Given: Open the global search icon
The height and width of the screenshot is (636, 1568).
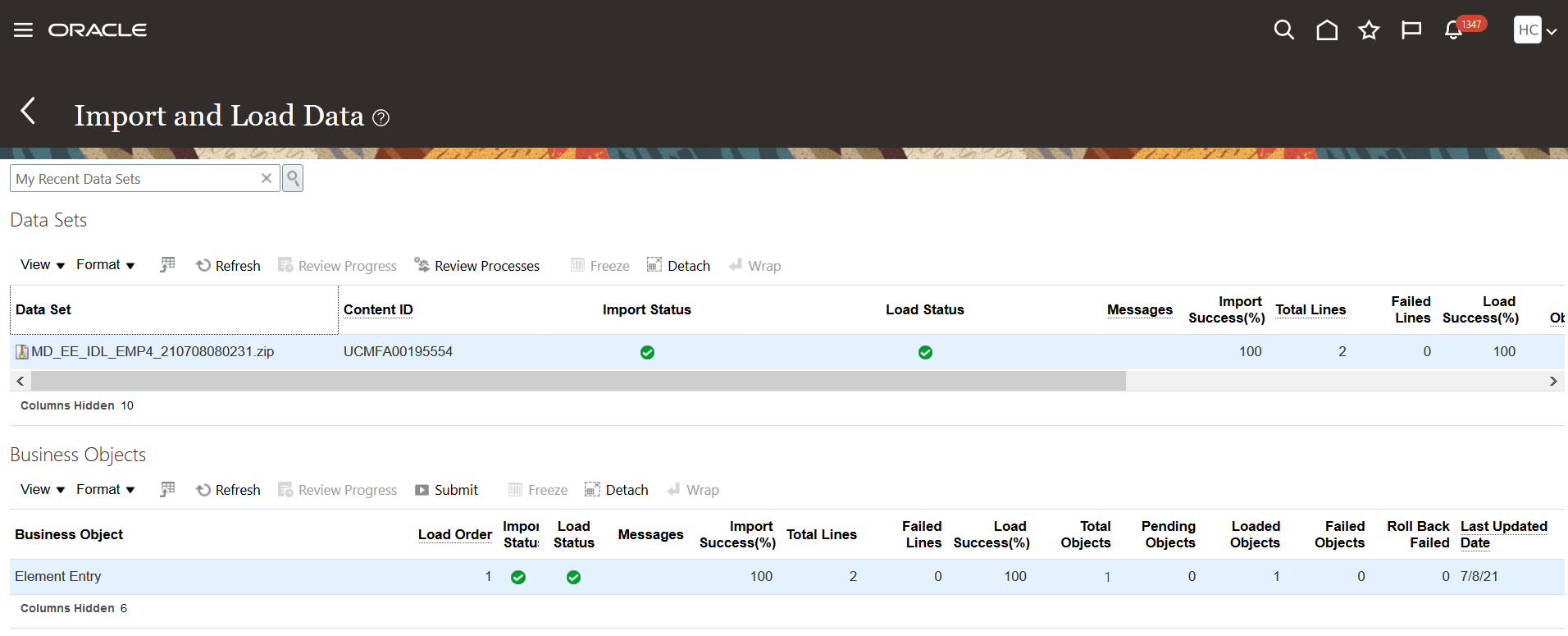Looking at the screenshot, I should tap(1284, 30).
